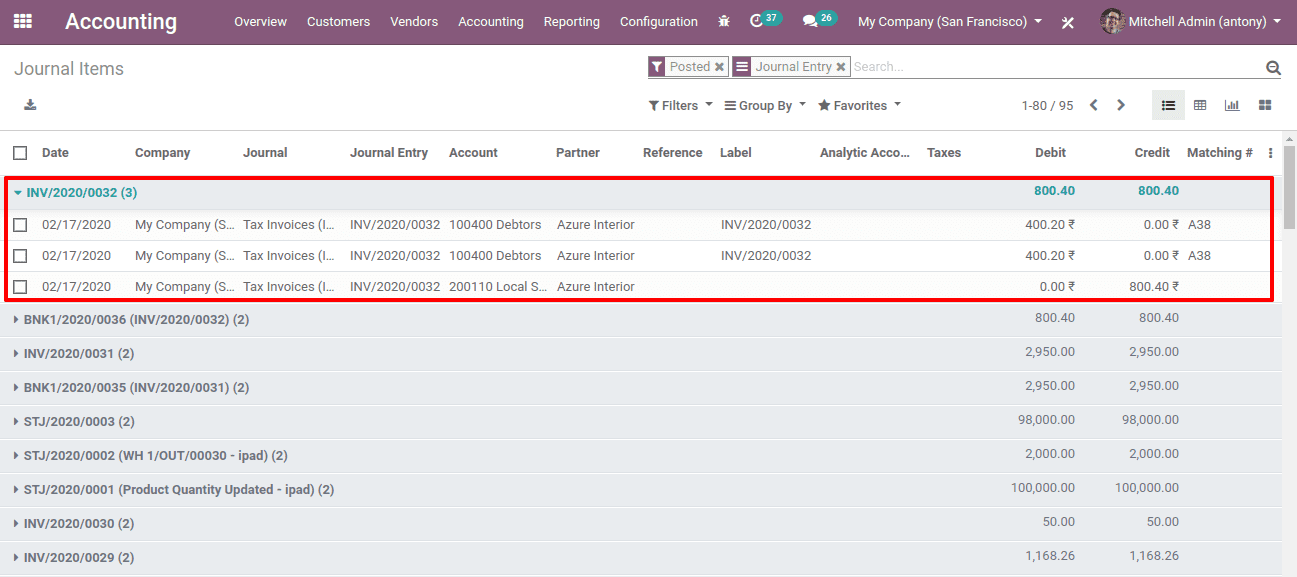
Task: Open the apps grid menu icon
Action: point(22,21)
